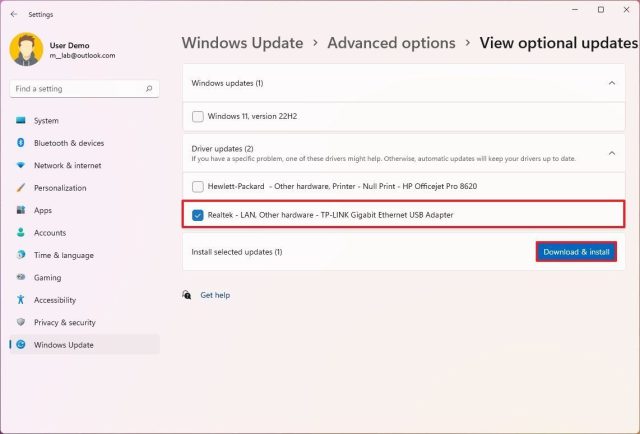Open the User Demo account profile
The width and height of the screenshot is (640, 434).
pos(62,50)
